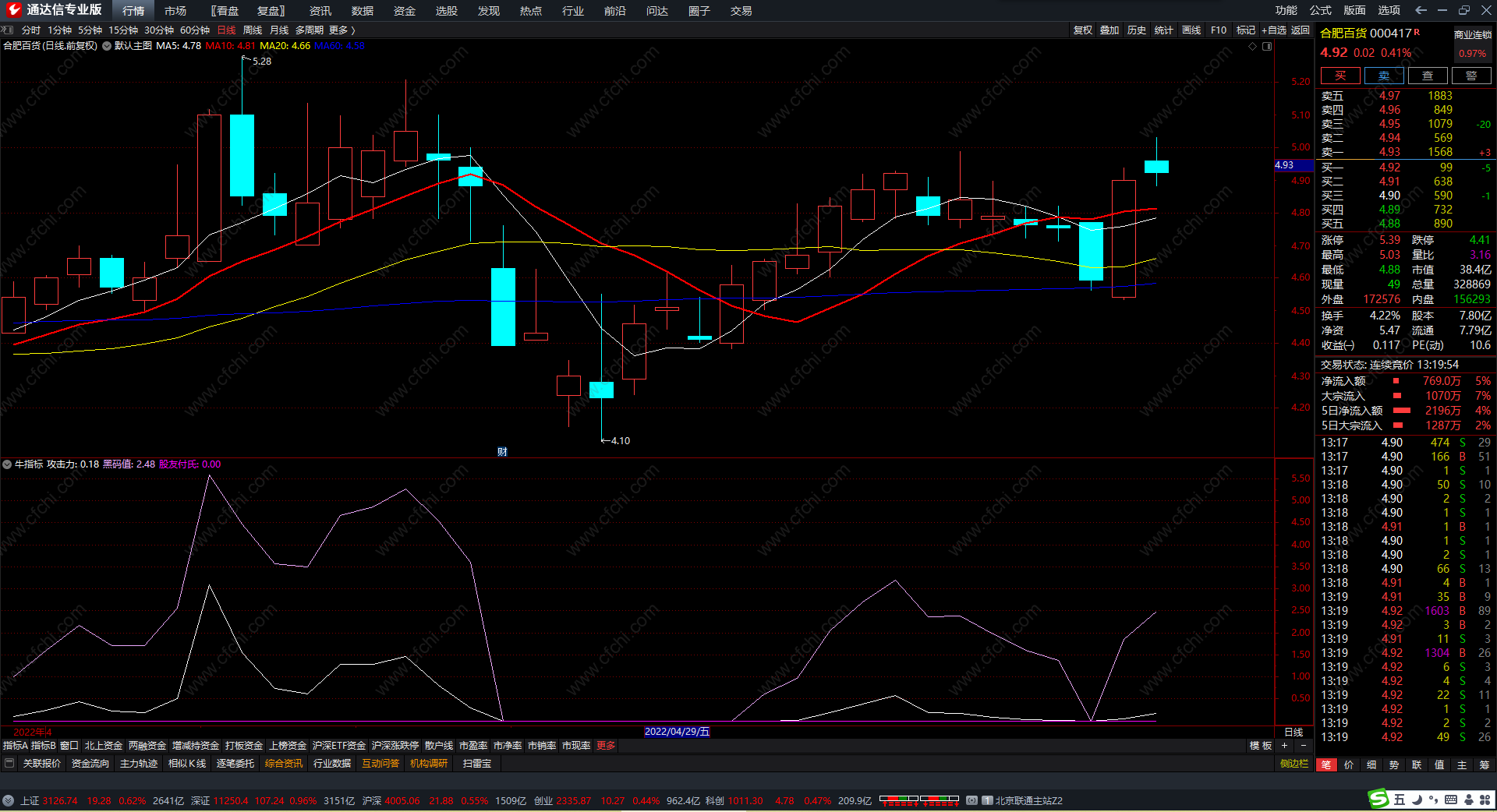Switch to 细 detail view

tap(1371, 764)
